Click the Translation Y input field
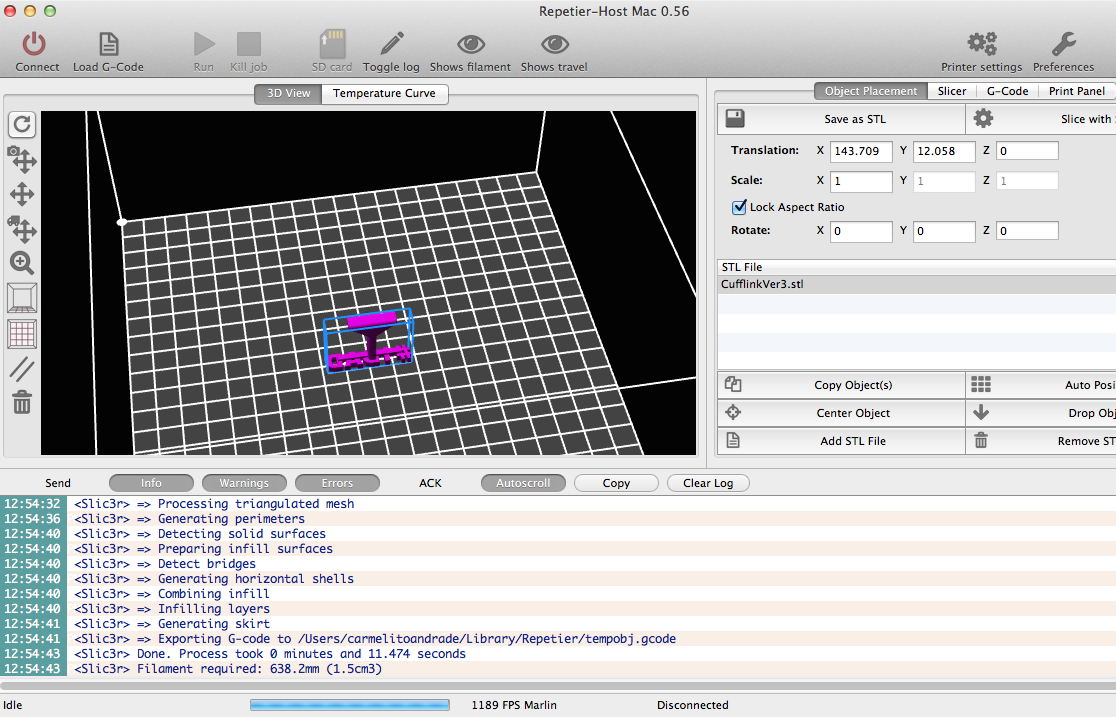Screen dimensions: 1116x717 click(x=944, y=151)
